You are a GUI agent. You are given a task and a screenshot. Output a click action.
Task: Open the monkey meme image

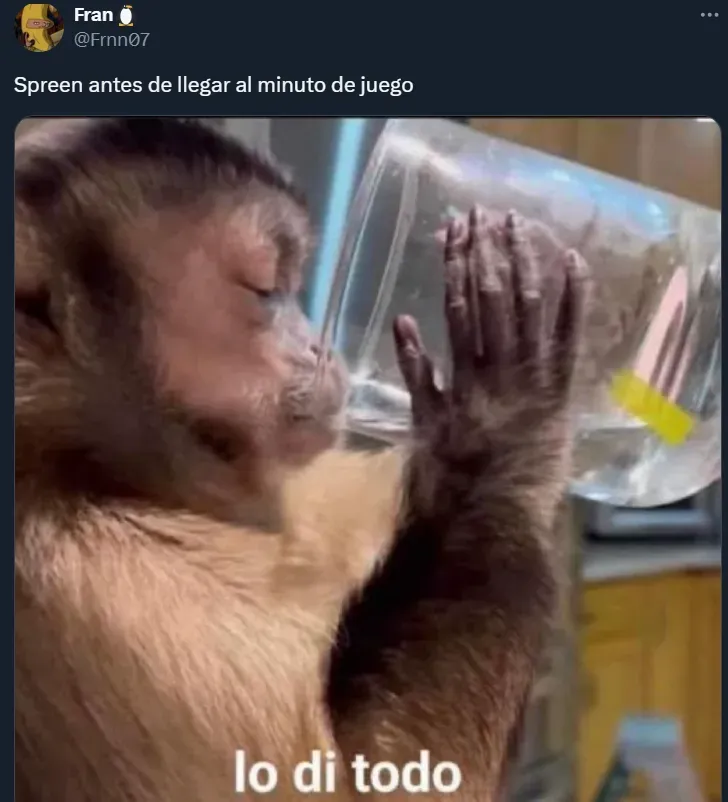click(x=367, y=459)
